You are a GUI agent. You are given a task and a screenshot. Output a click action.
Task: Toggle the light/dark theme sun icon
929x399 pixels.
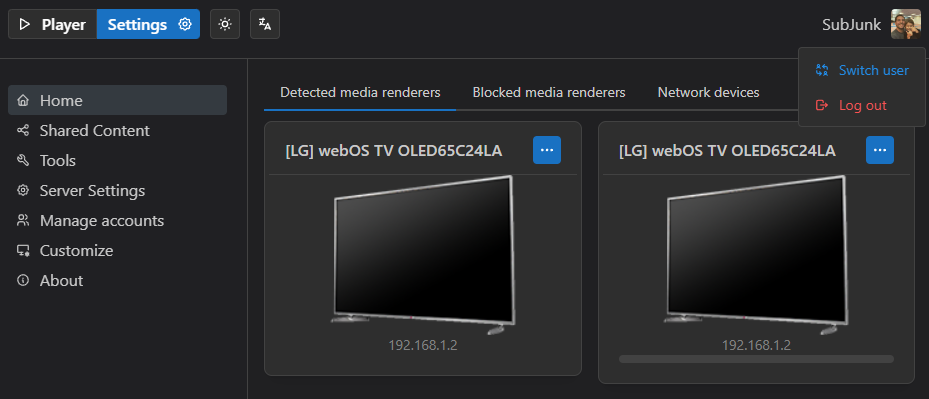tap(225, 24)
